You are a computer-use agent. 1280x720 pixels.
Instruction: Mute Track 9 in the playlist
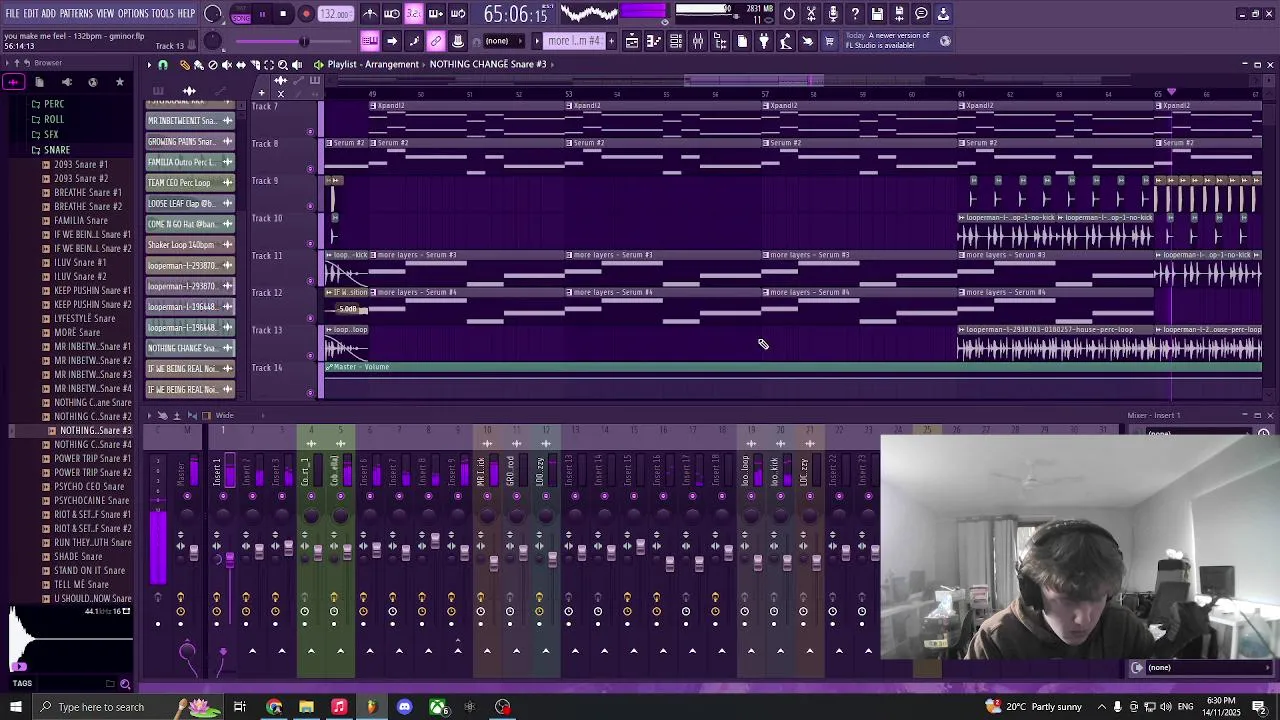tap(310, 206)
